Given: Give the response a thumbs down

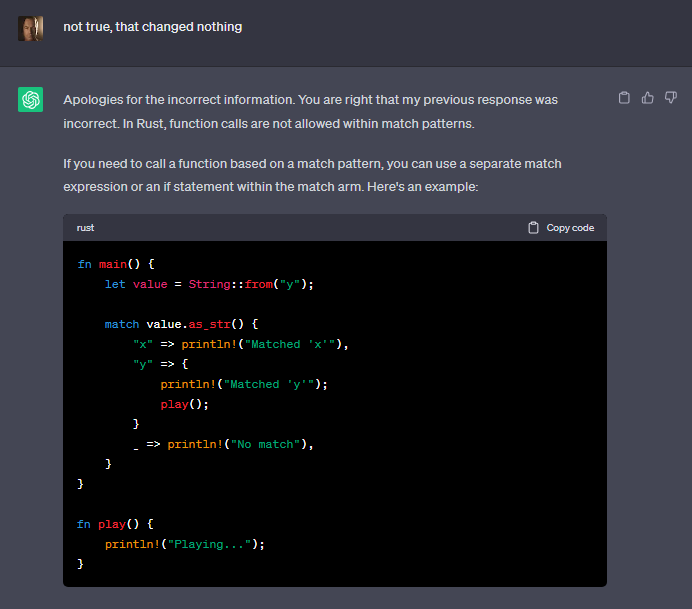Looking at the screenshot, I should (671, 98).
